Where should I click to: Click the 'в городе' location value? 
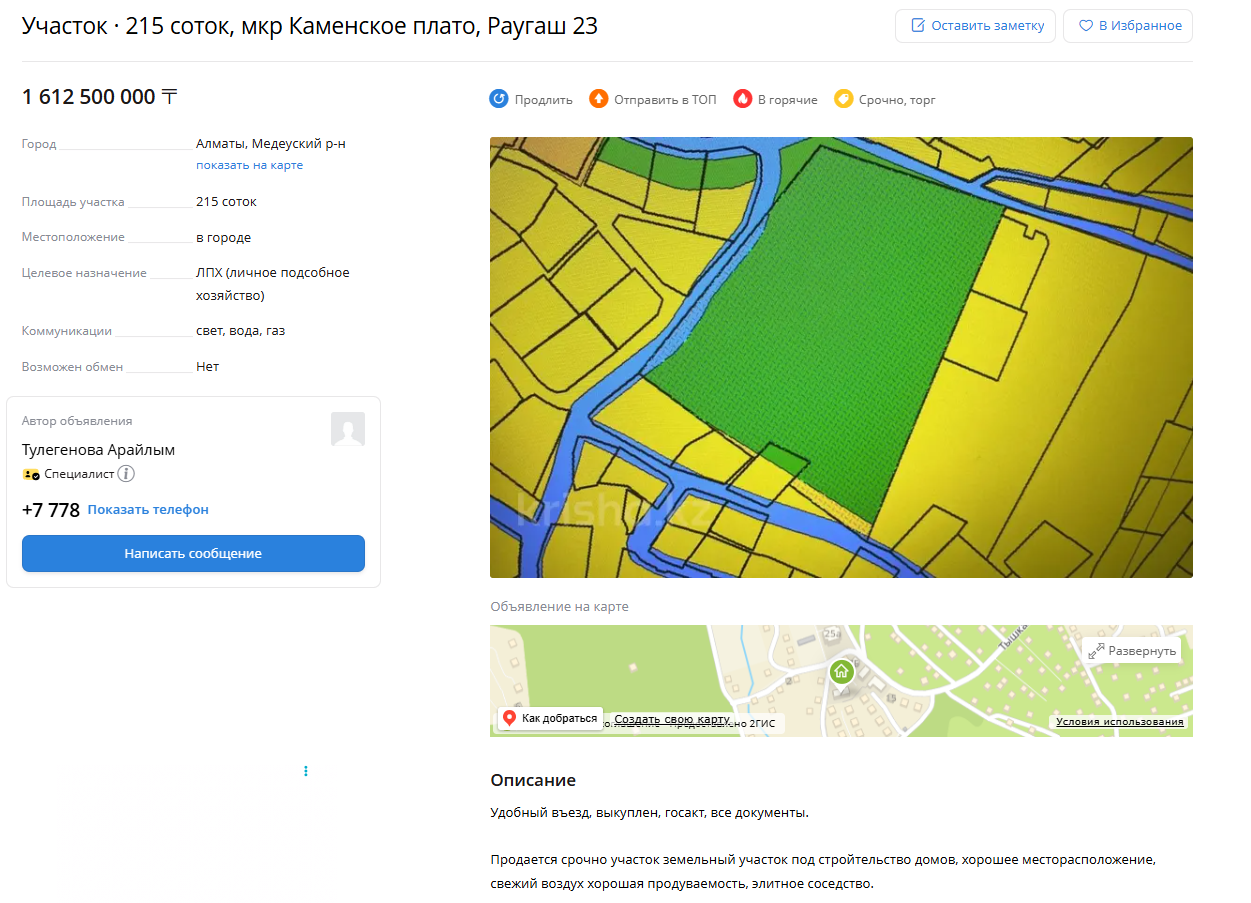tap(223, 238)
